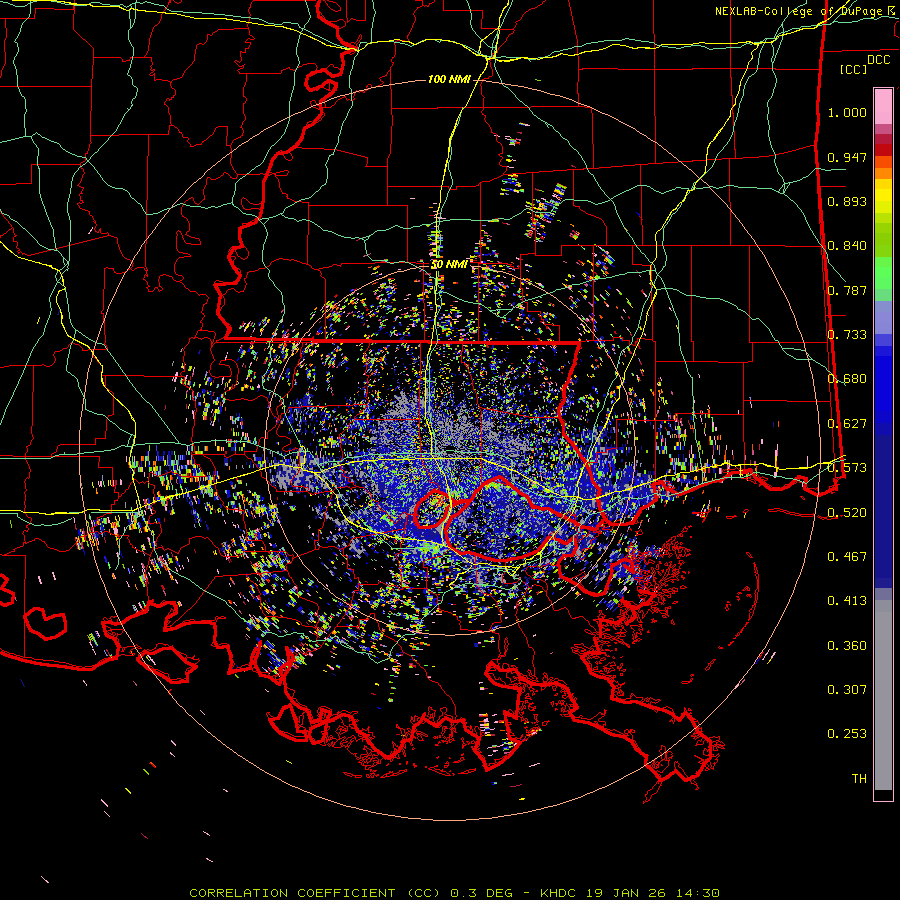Click the red segment of the color bar

[x=883, y=150]
